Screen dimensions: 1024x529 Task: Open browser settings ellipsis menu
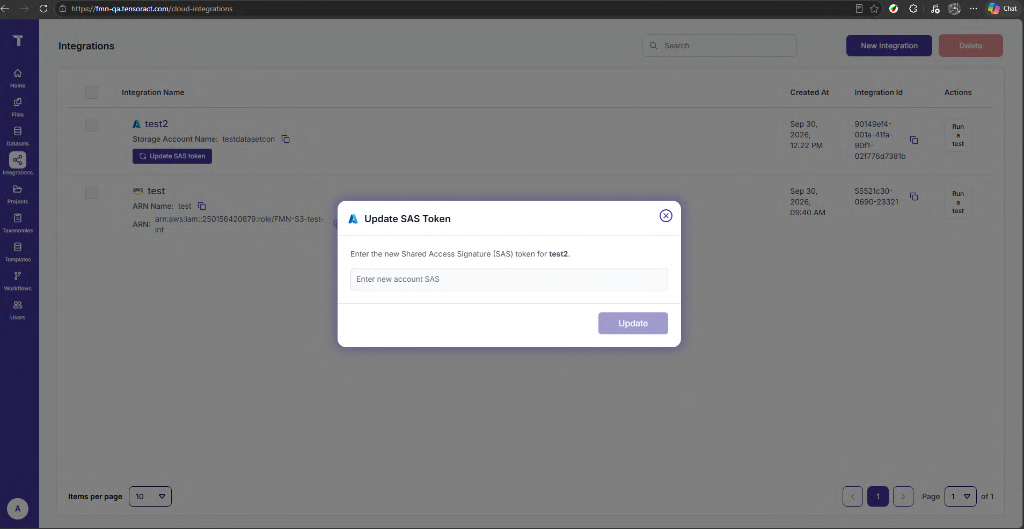point(974,8)
